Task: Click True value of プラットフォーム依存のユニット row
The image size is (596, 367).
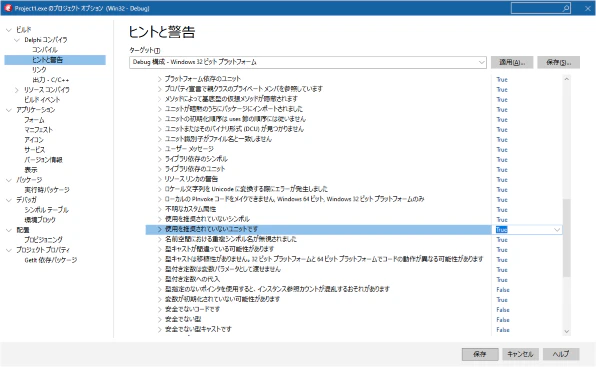Action: coord(502,79)
